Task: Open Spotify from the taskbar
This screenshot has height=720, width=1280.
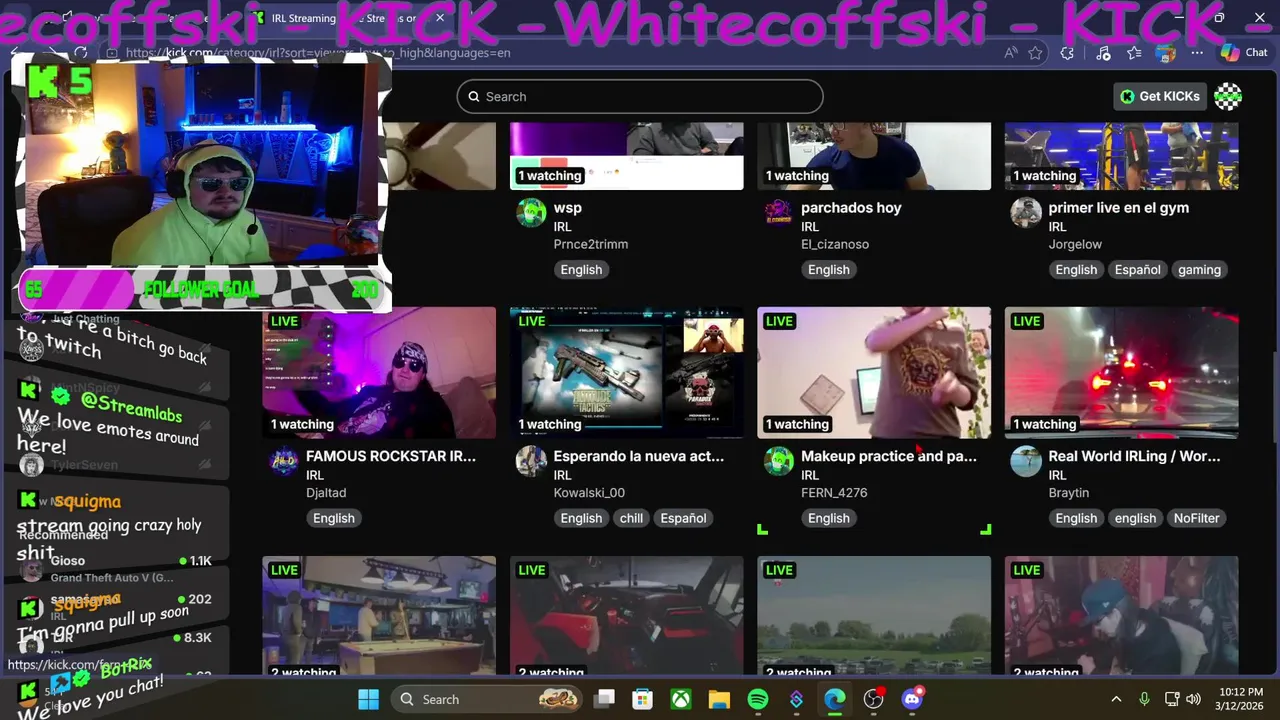Action: (758, 699)
